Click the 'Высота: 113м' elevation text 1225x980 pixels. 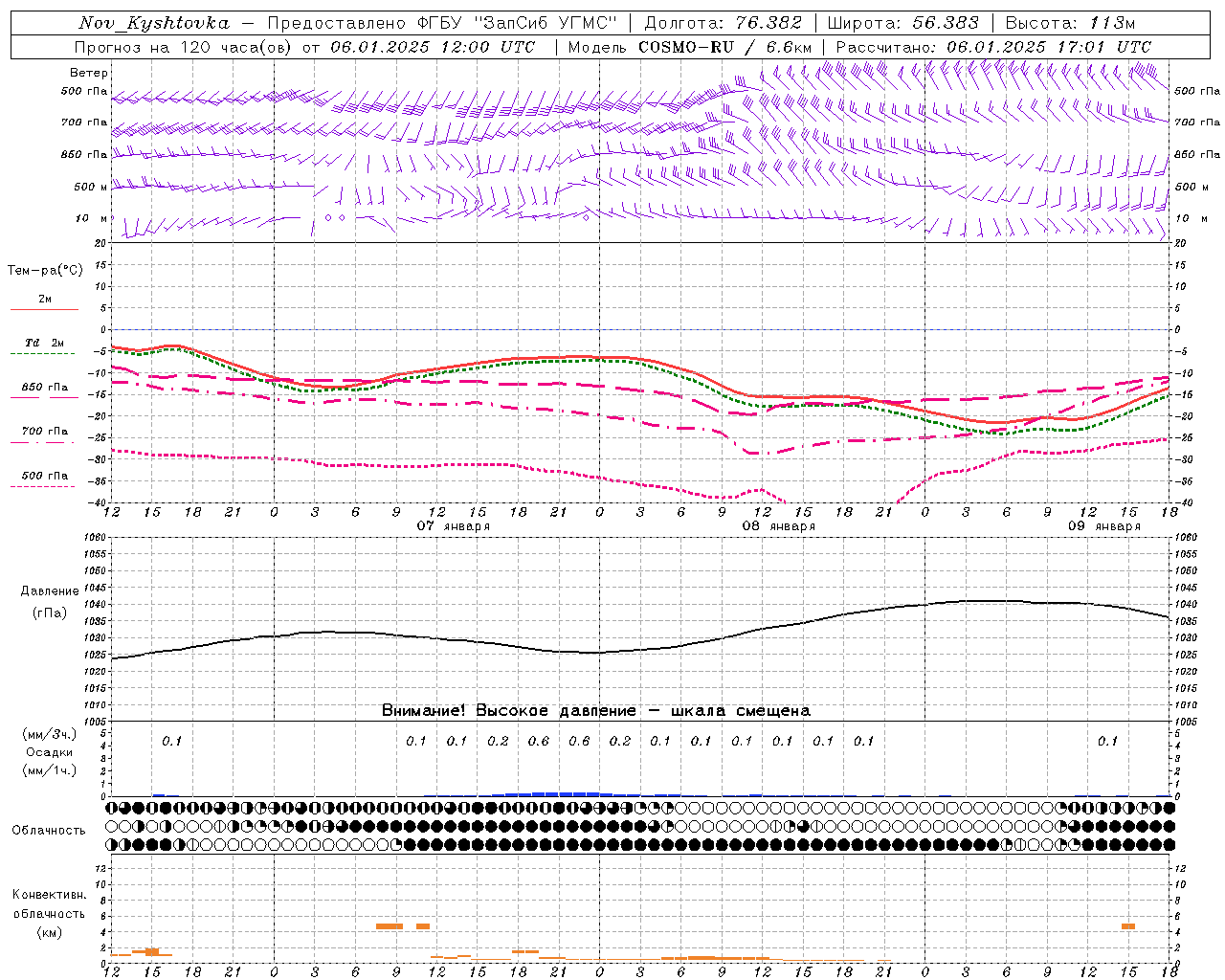click(1070, 23)
